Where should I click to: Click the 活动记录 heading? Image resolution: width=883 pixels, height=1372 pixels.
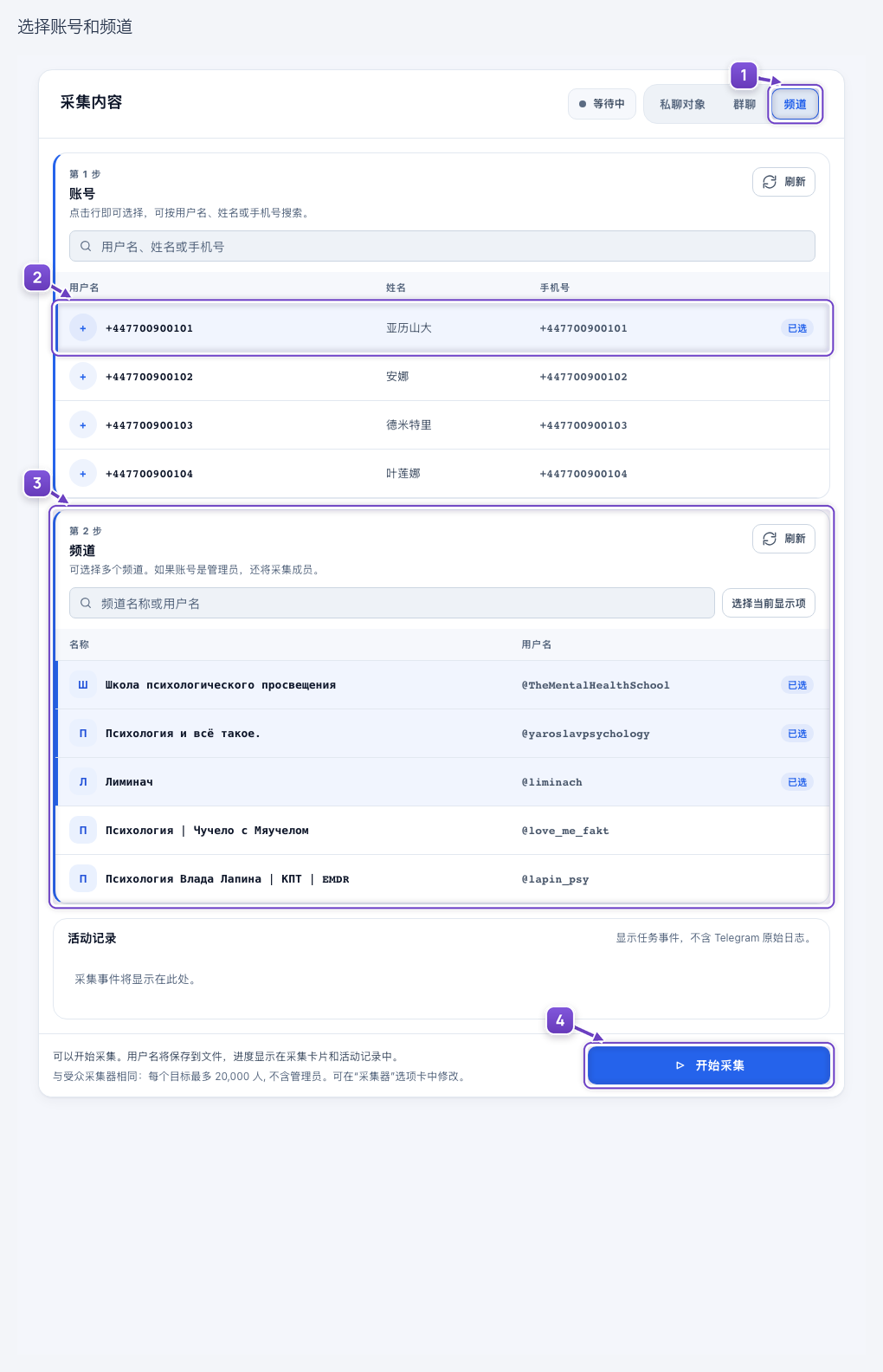point(92,938)
